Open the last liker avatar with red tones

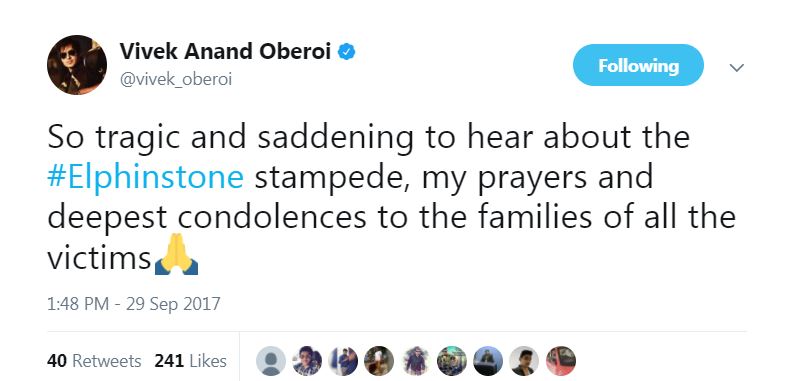tap(561, 361)
